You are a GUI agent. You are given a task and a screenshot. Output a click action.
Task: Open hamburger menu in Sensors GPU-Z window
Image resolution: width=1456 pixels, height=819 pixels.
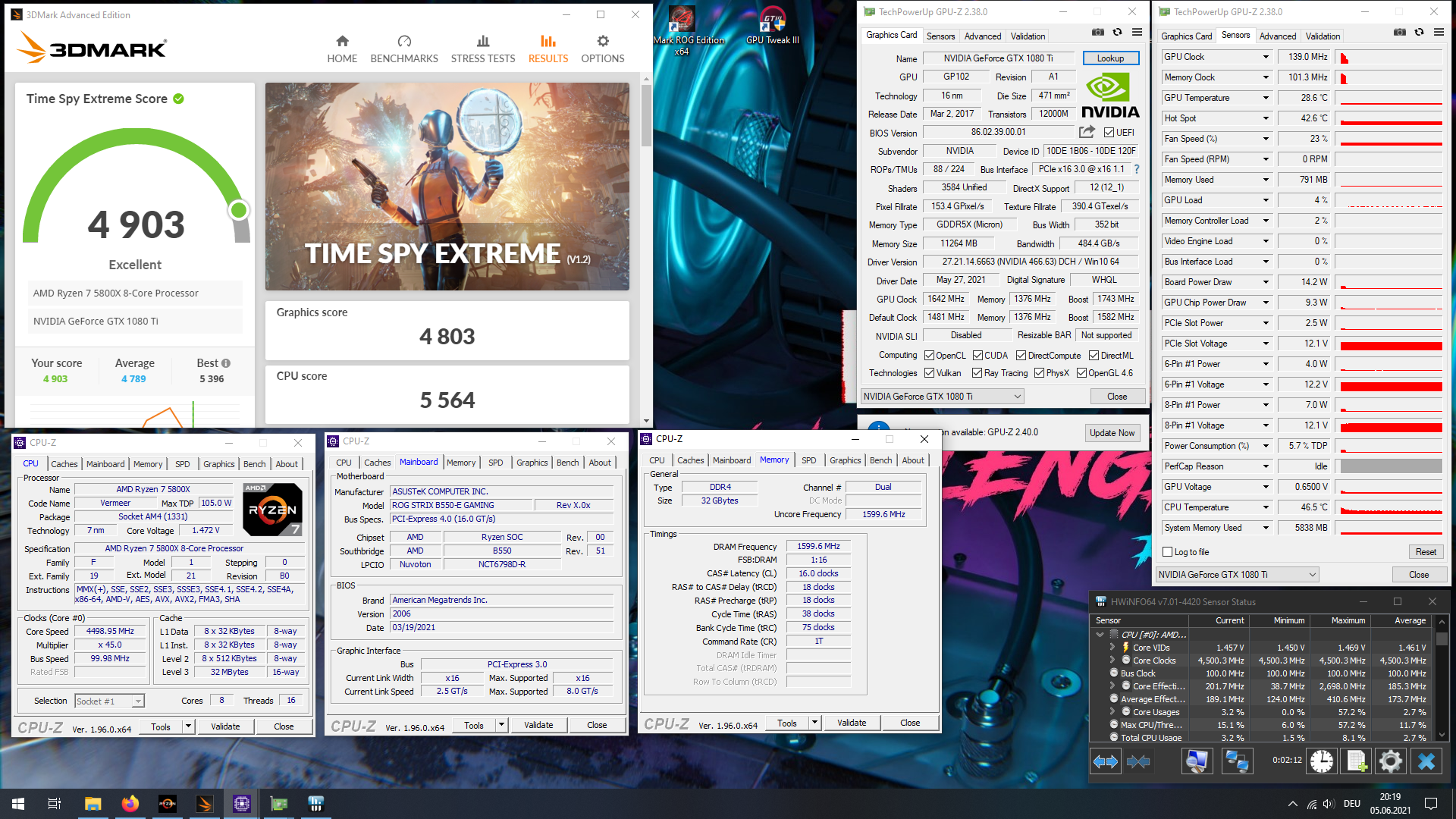(x=1439, y=33)
